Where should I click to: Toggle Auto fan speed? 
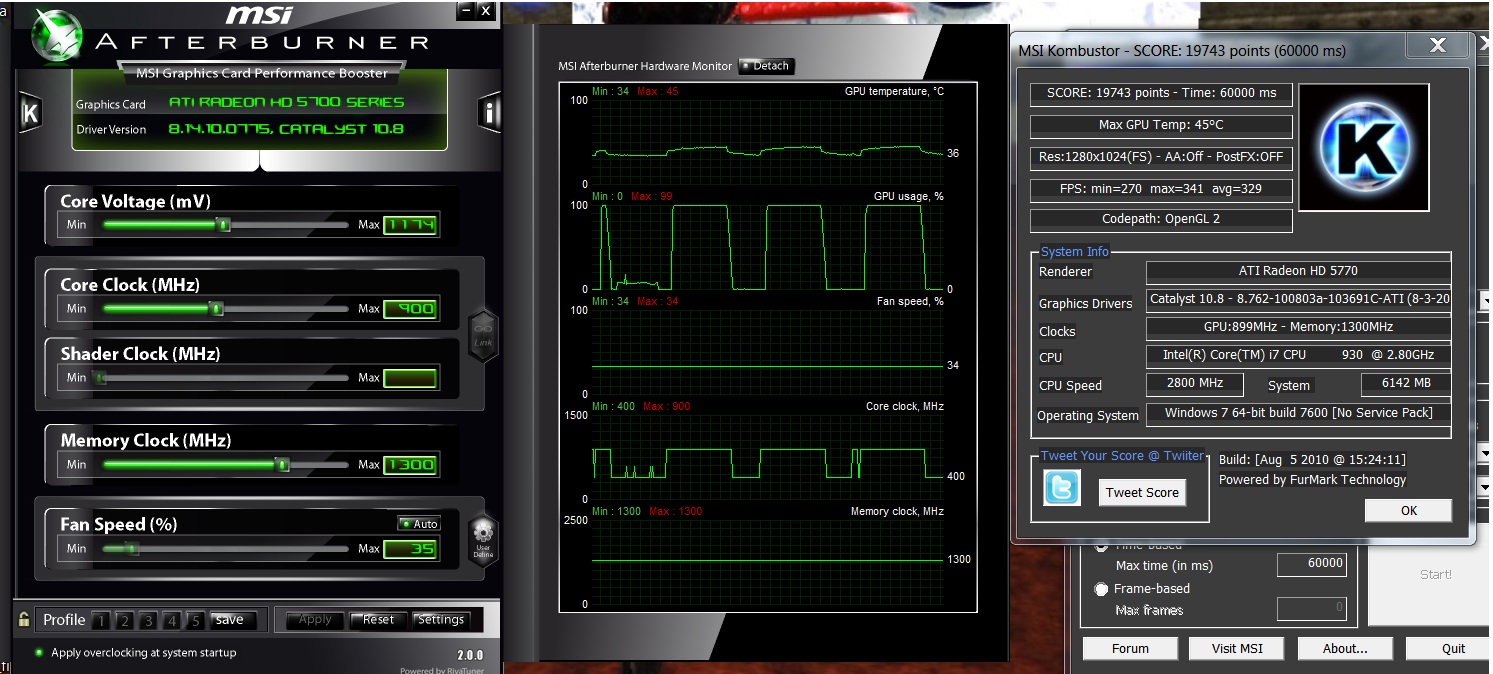point(419,524)
